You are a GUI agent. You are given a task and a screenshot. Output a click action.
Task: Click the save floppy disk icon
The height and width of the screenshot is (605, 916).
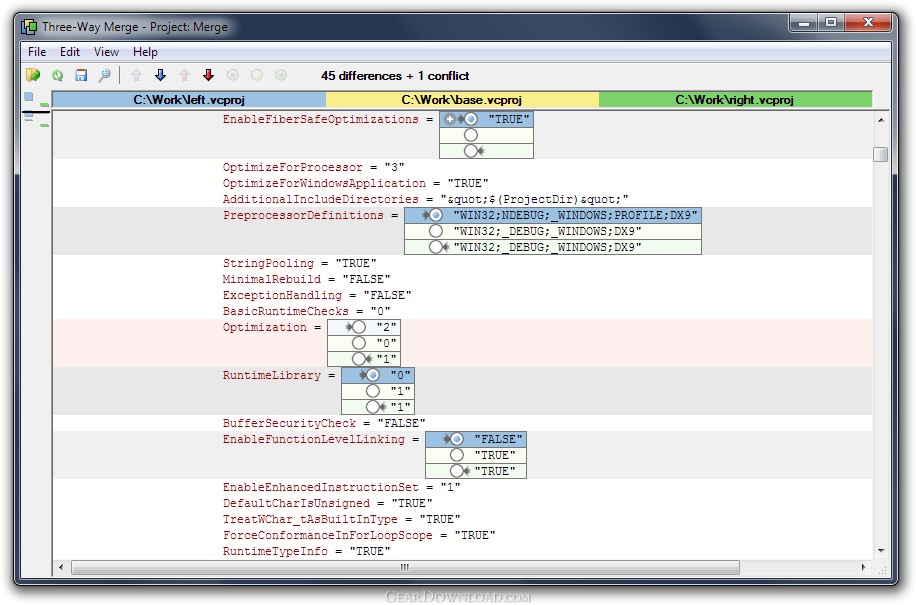(81, 75)
